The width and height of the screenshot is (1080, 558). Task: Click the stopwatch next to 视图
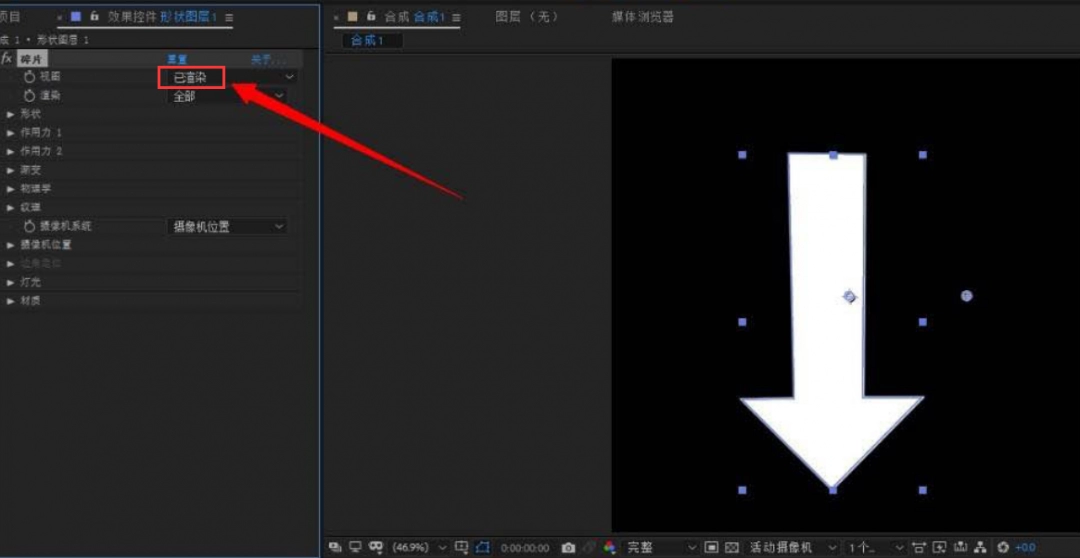click(x=29, y=77)
